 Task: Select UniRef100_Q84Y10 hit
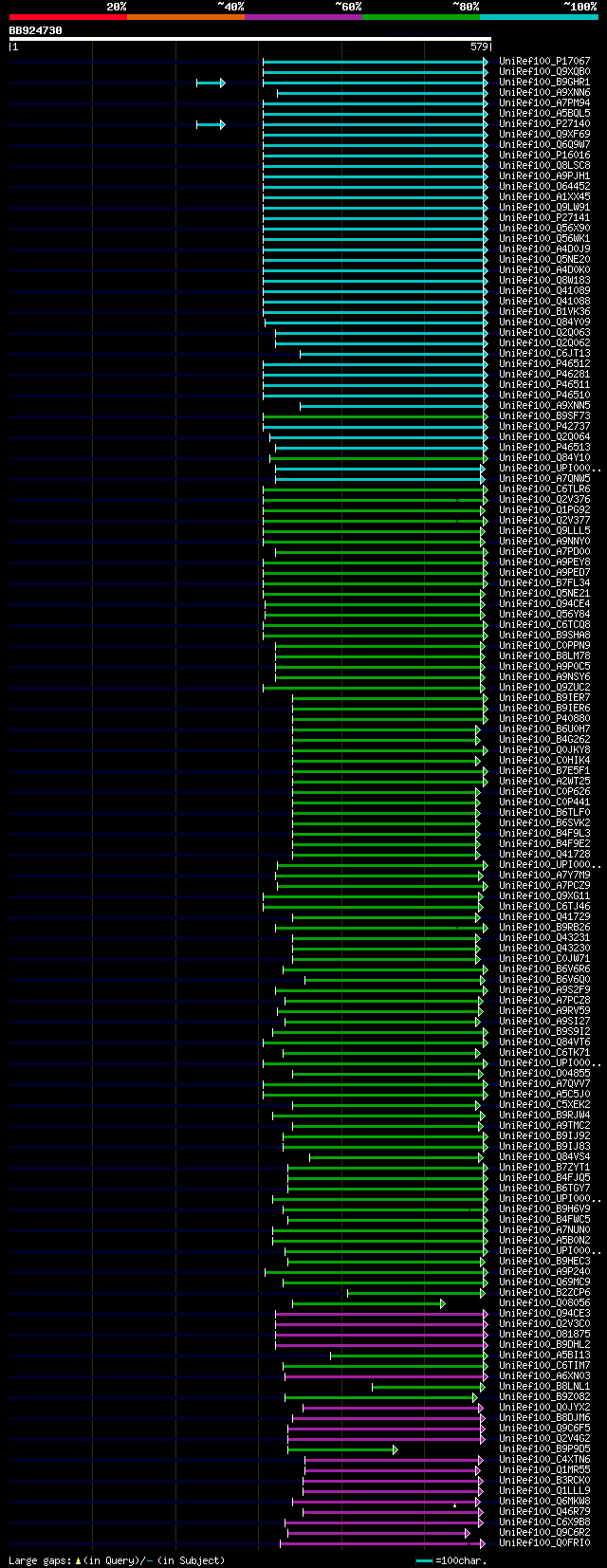coord(544,458)
